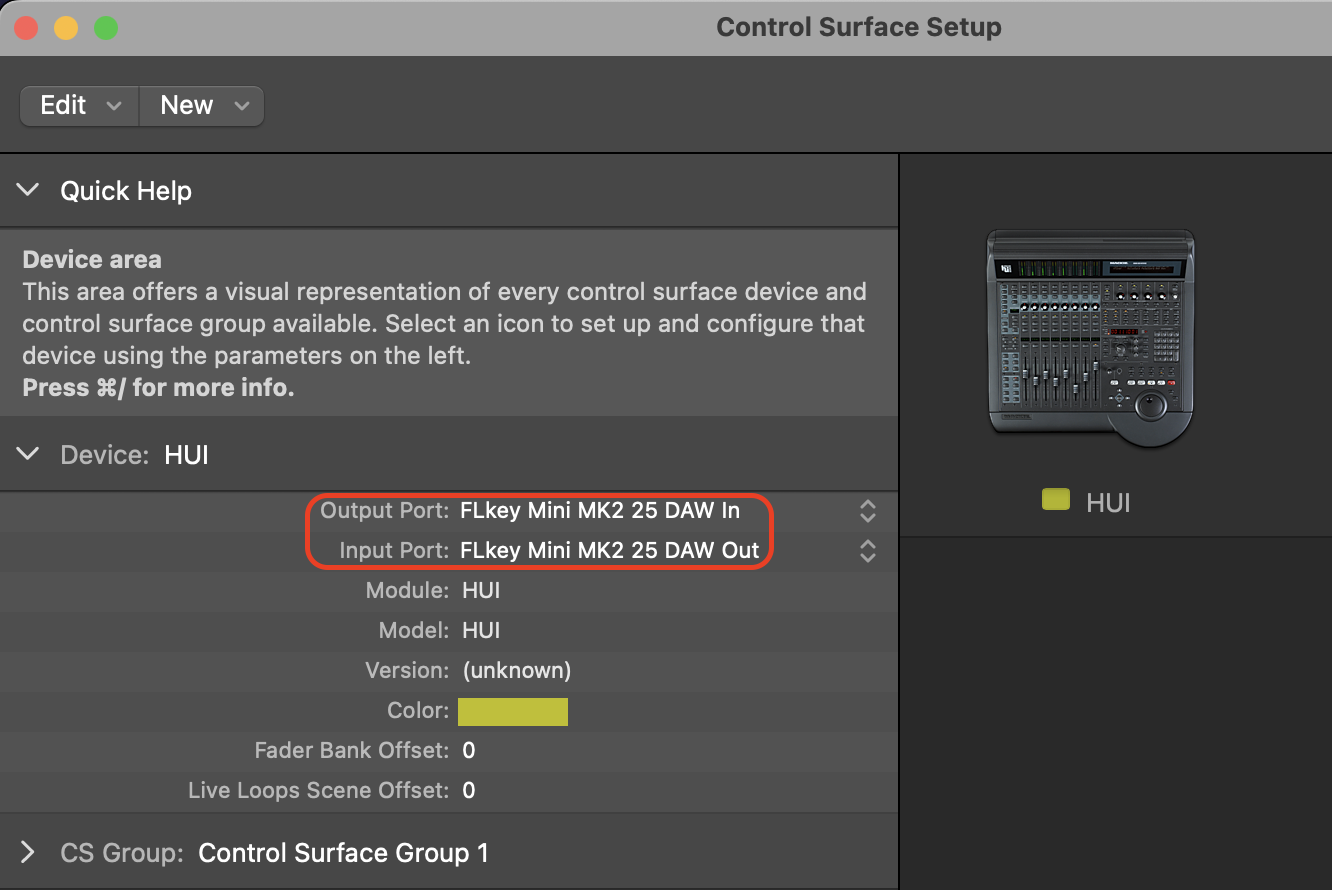Screen dimensions: 1332x890
Task: Click the Fader Bank Offset value 0
Action: coord(469,751)
